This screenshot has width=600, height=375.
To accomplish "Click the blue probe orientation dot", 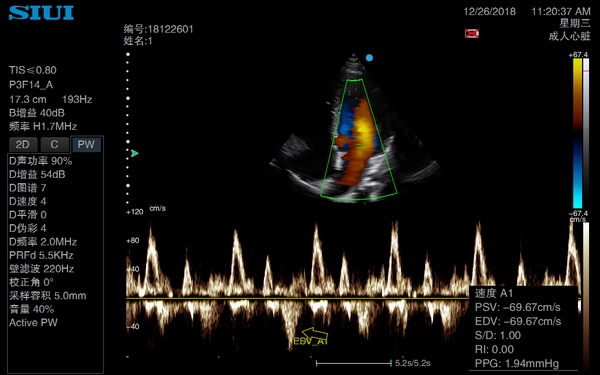I will click(x=369, y=58).
